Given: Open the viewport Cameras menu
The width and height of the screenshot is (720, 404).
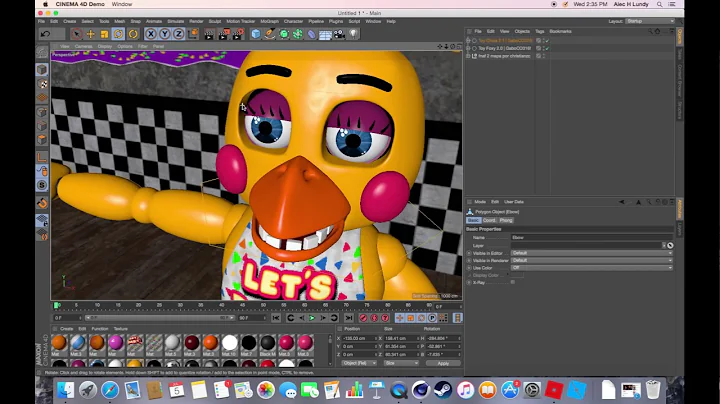Looking at the screenshot, I should (84, 46).
